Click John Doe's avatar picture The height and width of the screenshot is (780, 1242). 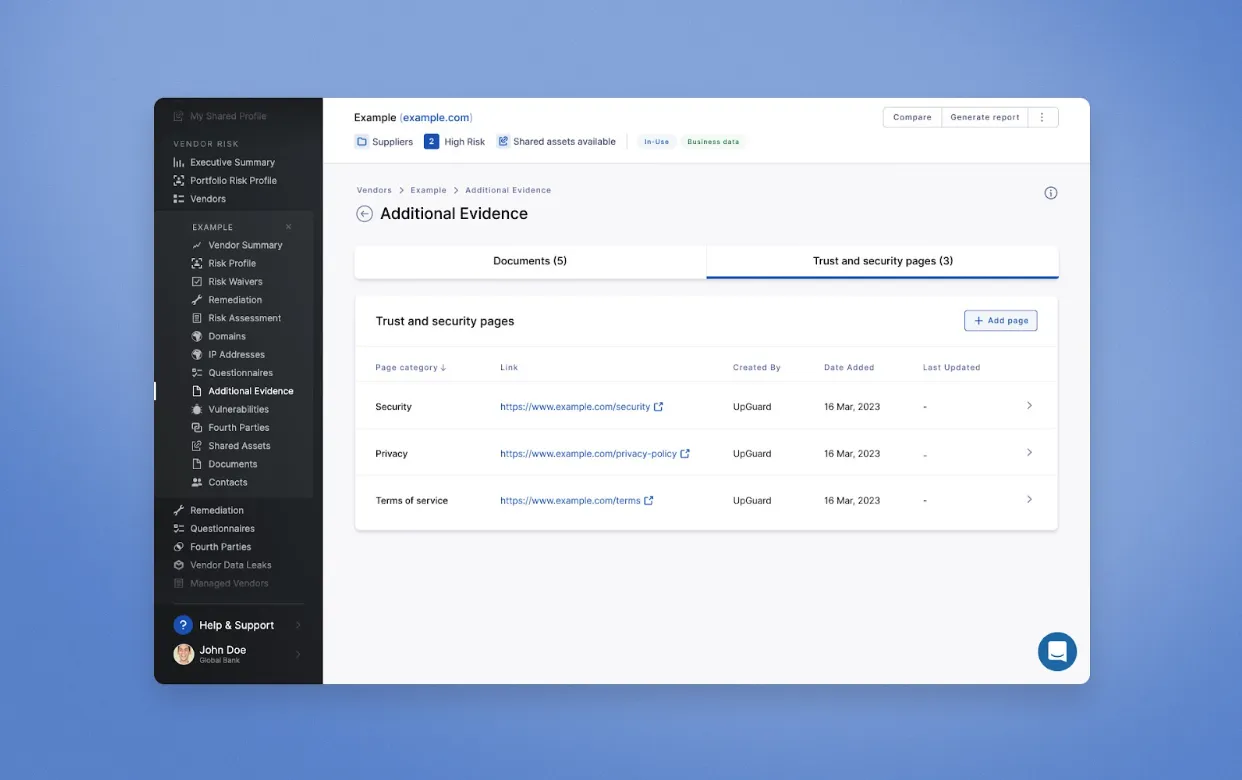coord(184,654)
